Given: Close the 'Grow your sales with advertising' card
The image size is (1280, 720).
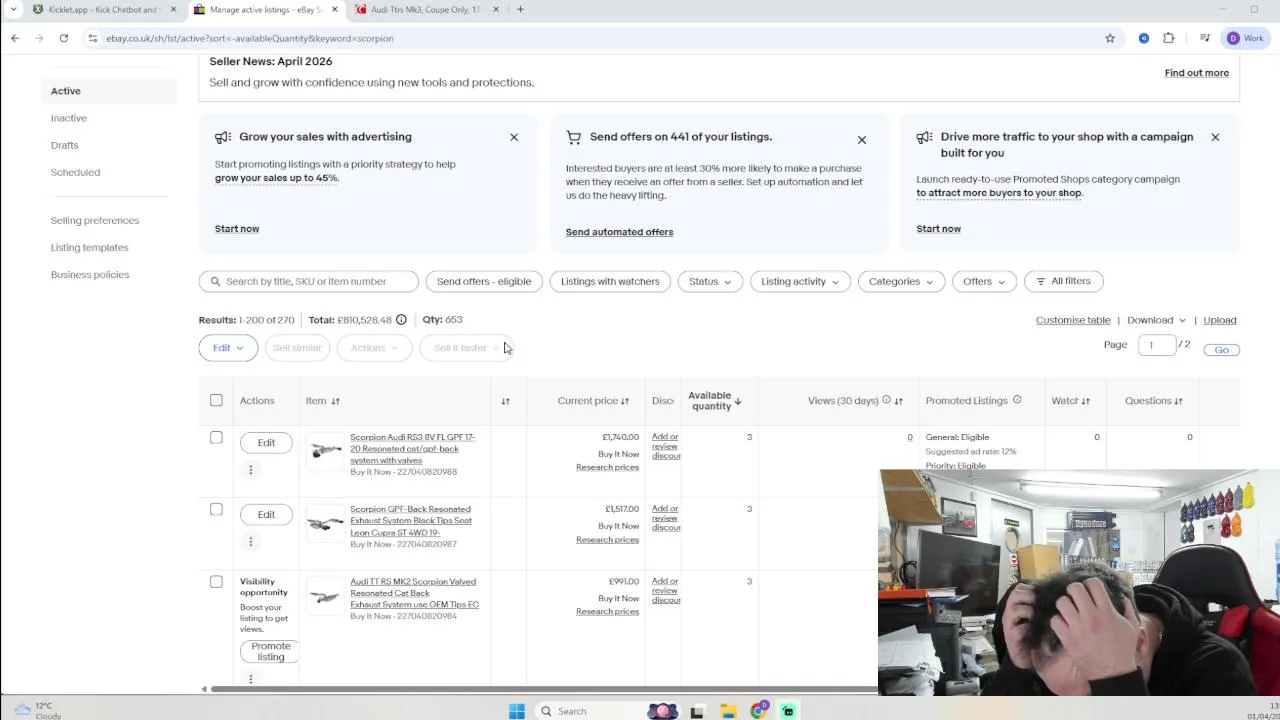Looking at the screenshot, I should pos(514,137).
